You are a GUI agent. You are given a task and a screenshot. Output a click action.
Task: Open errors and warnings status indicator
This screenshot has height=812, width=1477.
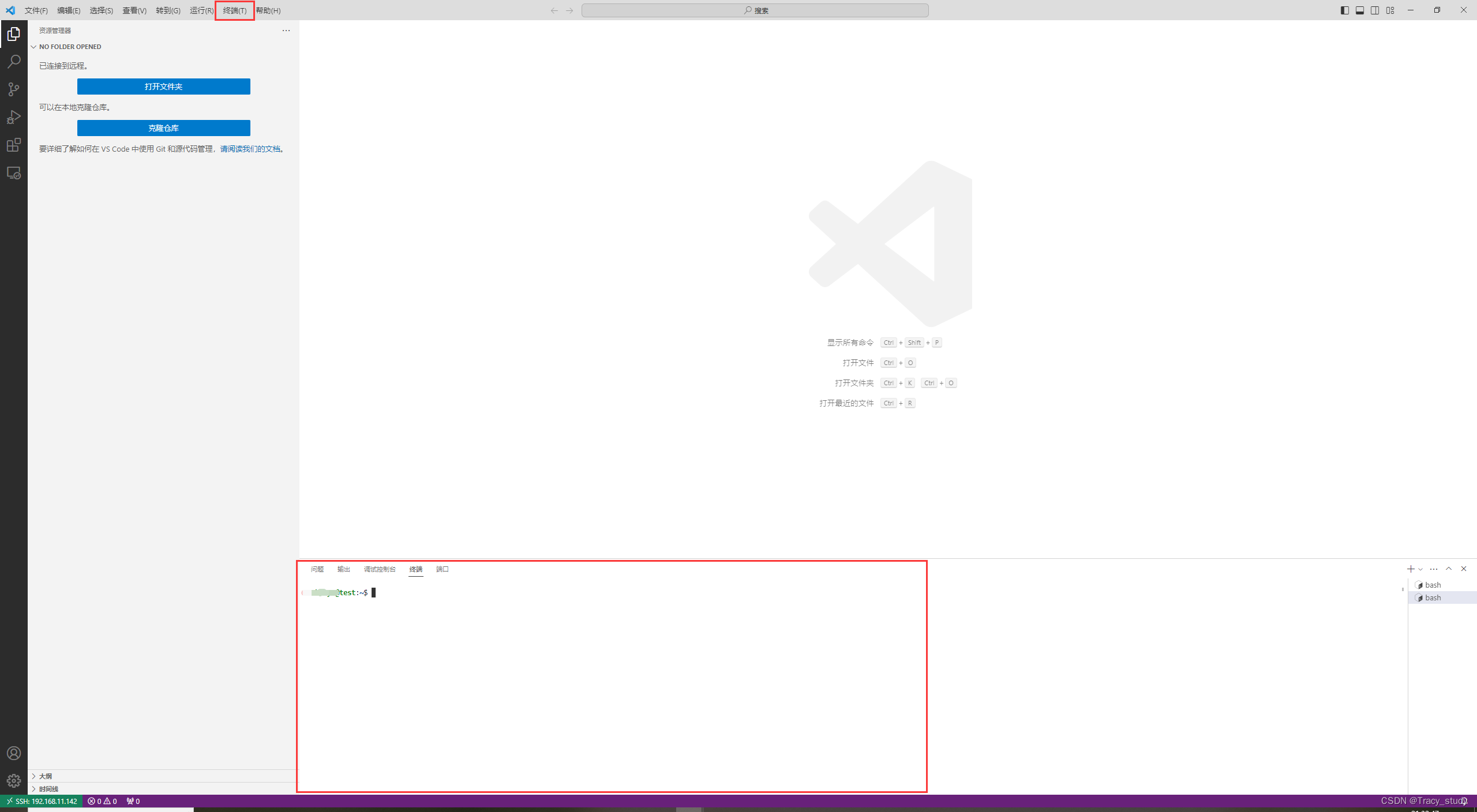[102, 801]
